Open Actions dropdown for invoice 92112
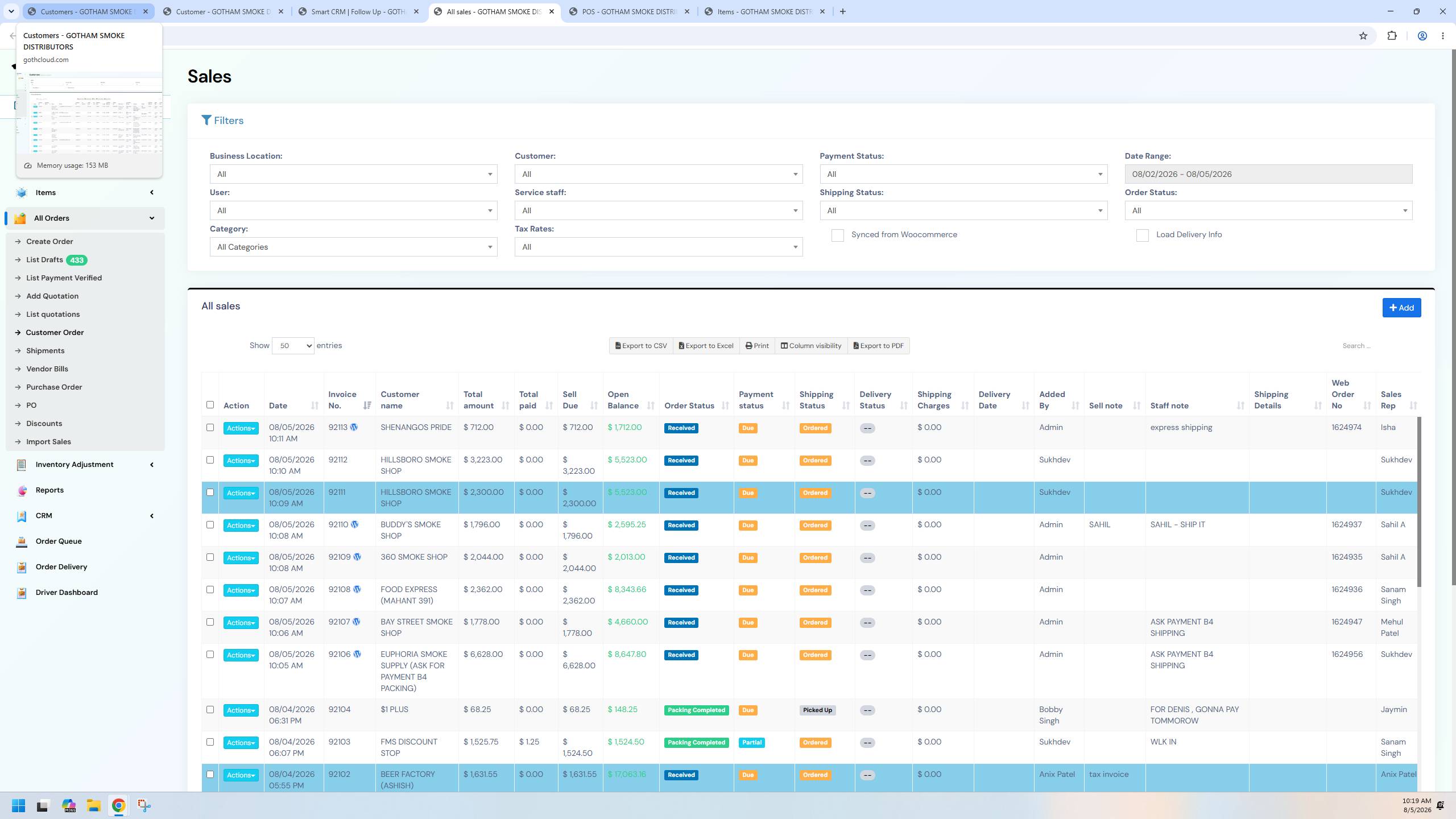The image size is (1456, 819). (241, 461)
